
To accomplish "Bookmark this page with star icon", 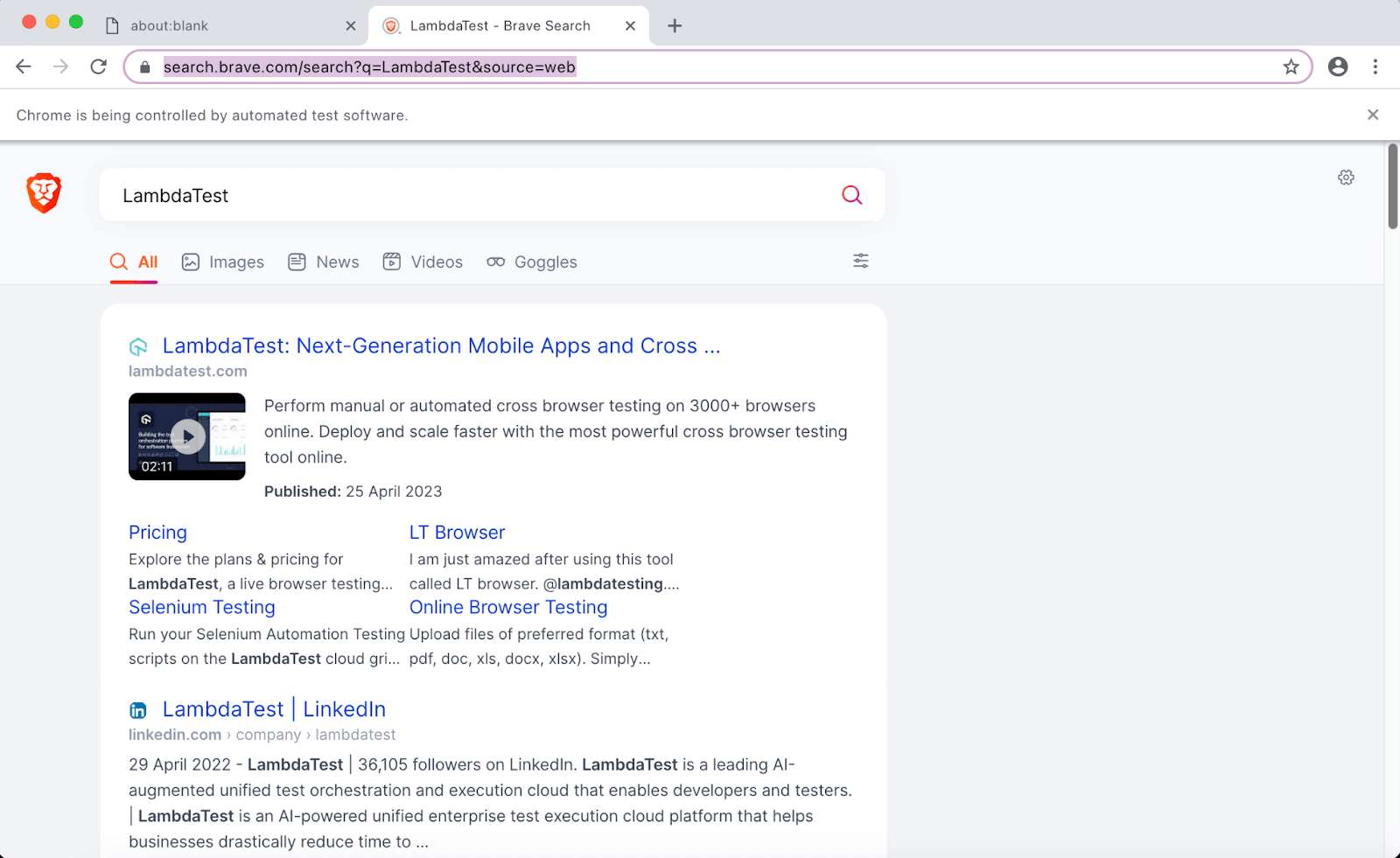I will click(1291, 67).
